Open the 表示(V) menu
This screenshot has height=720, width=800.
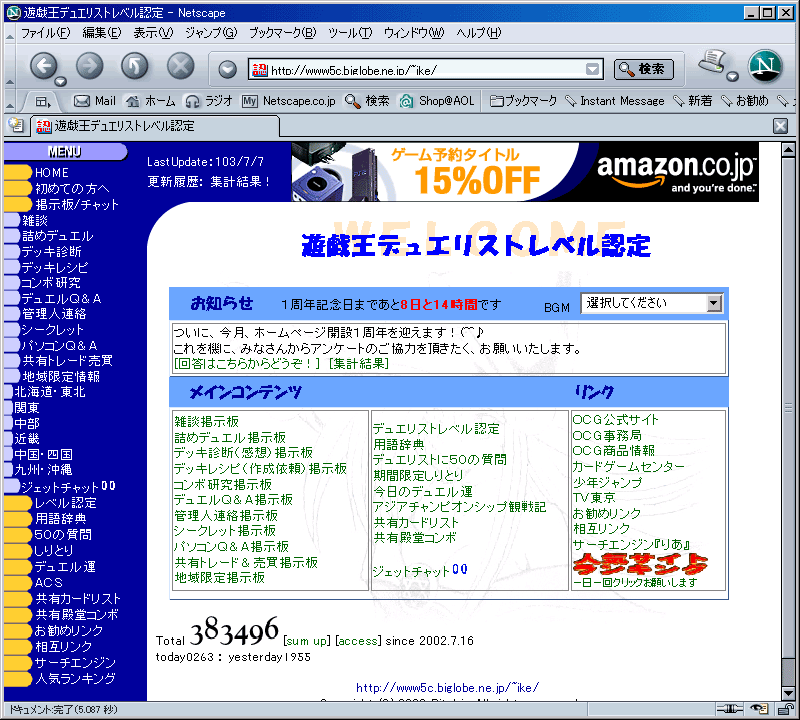point(153,33)
